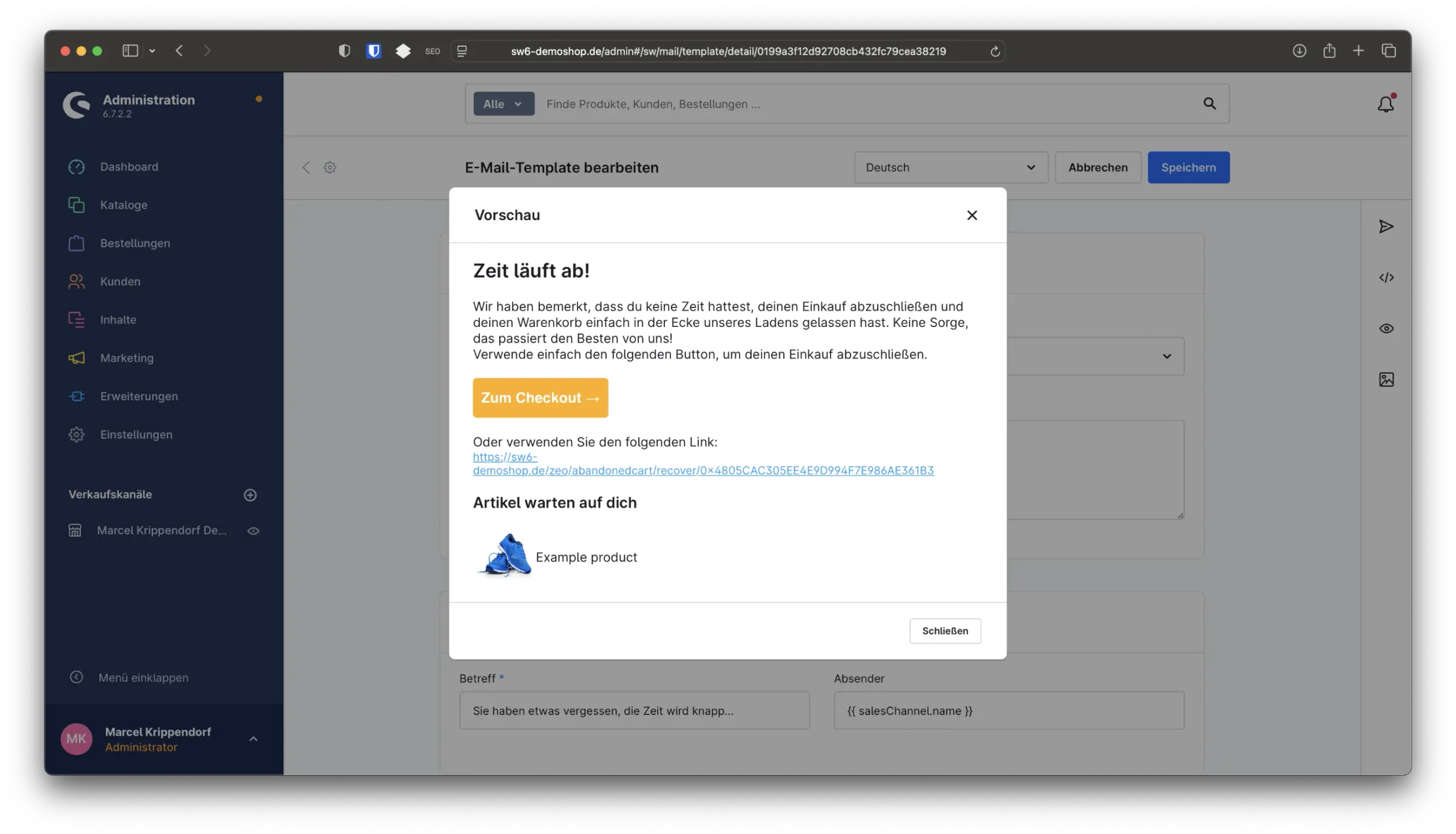Screen dimensions: 1456x834
Task: Open the Alle search filter dropdown
Action: (x=503, y=104)
